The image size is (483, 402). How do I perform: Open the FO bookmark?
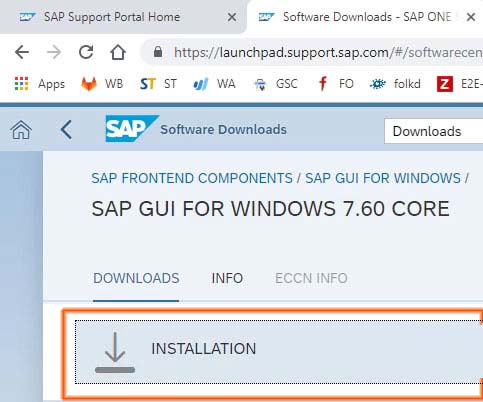pos(336,84)
